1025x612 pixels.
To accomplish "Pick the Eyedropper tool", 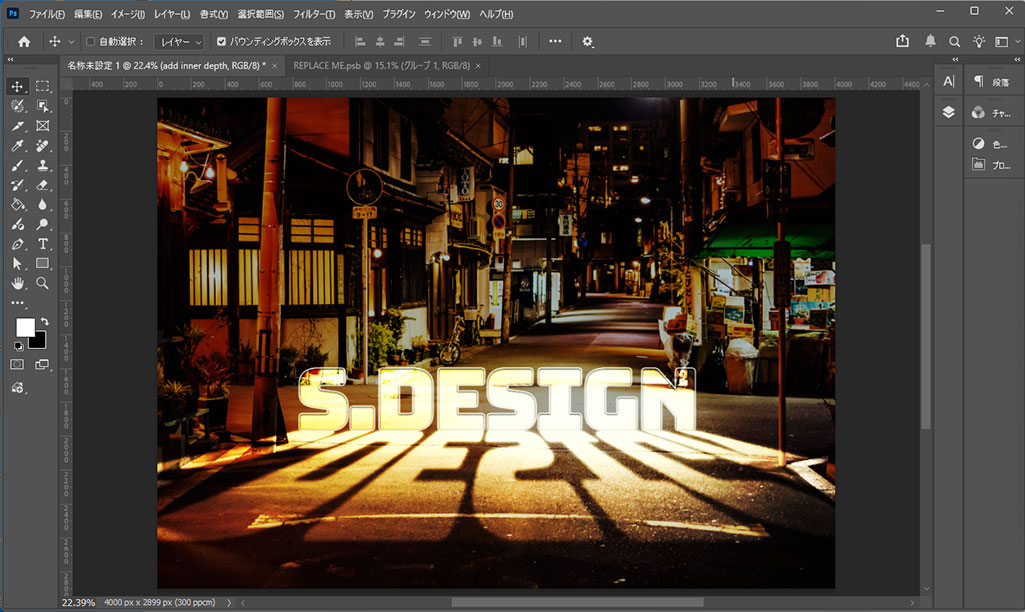I will point(17,146).
